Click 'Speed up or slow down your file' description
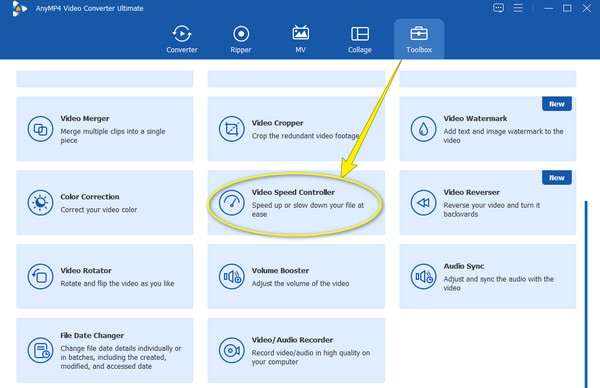The image size is (600, 388). [308, 210]
